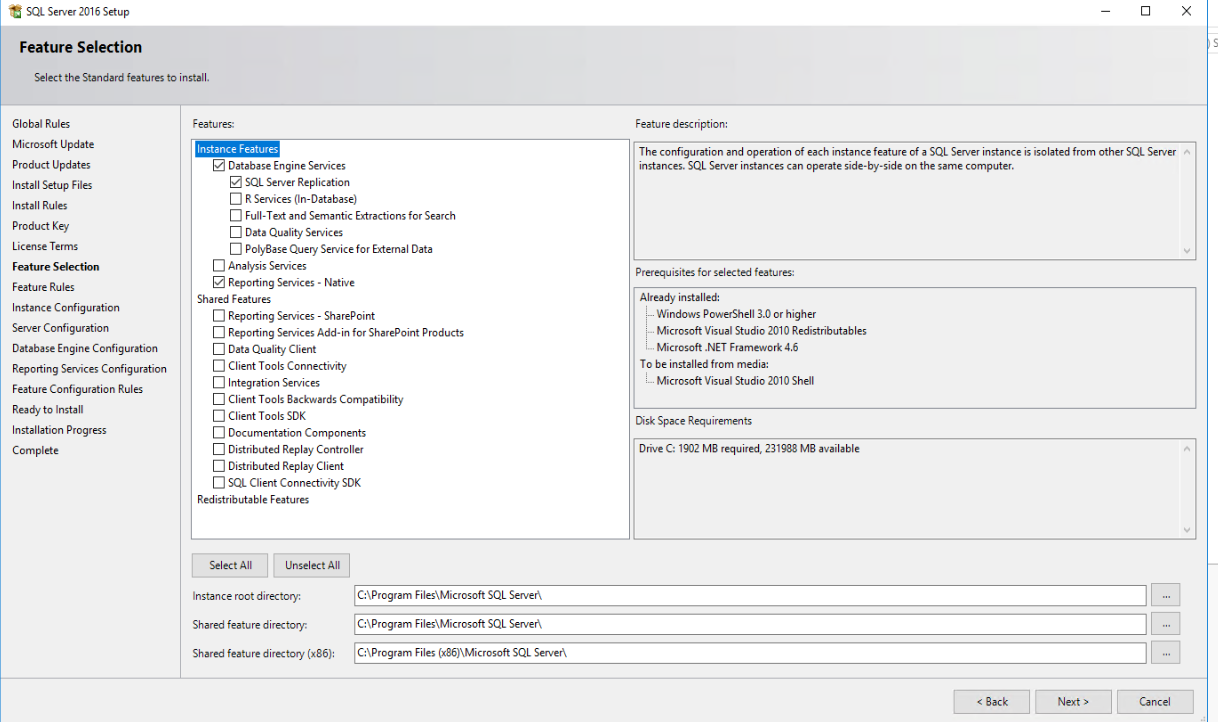Image resolution: width=1218 pixels, height=722 pixels.
Task: Check the Analysis Services feature
Action: click(218, 265)
